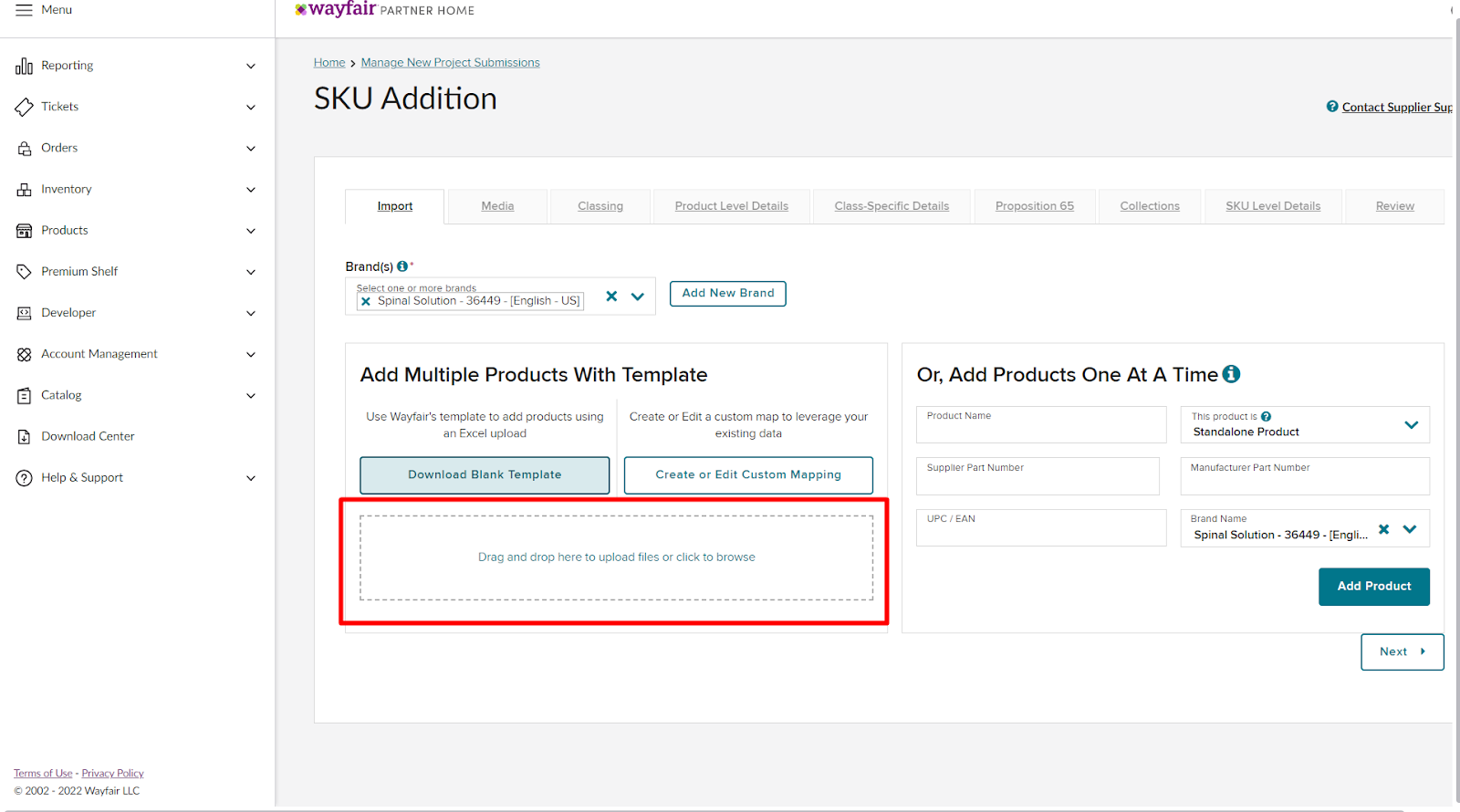Clear the Brand Name selection
Image resolution: width=1460 pixels, height=812 pixels.
coord(1383,529)
